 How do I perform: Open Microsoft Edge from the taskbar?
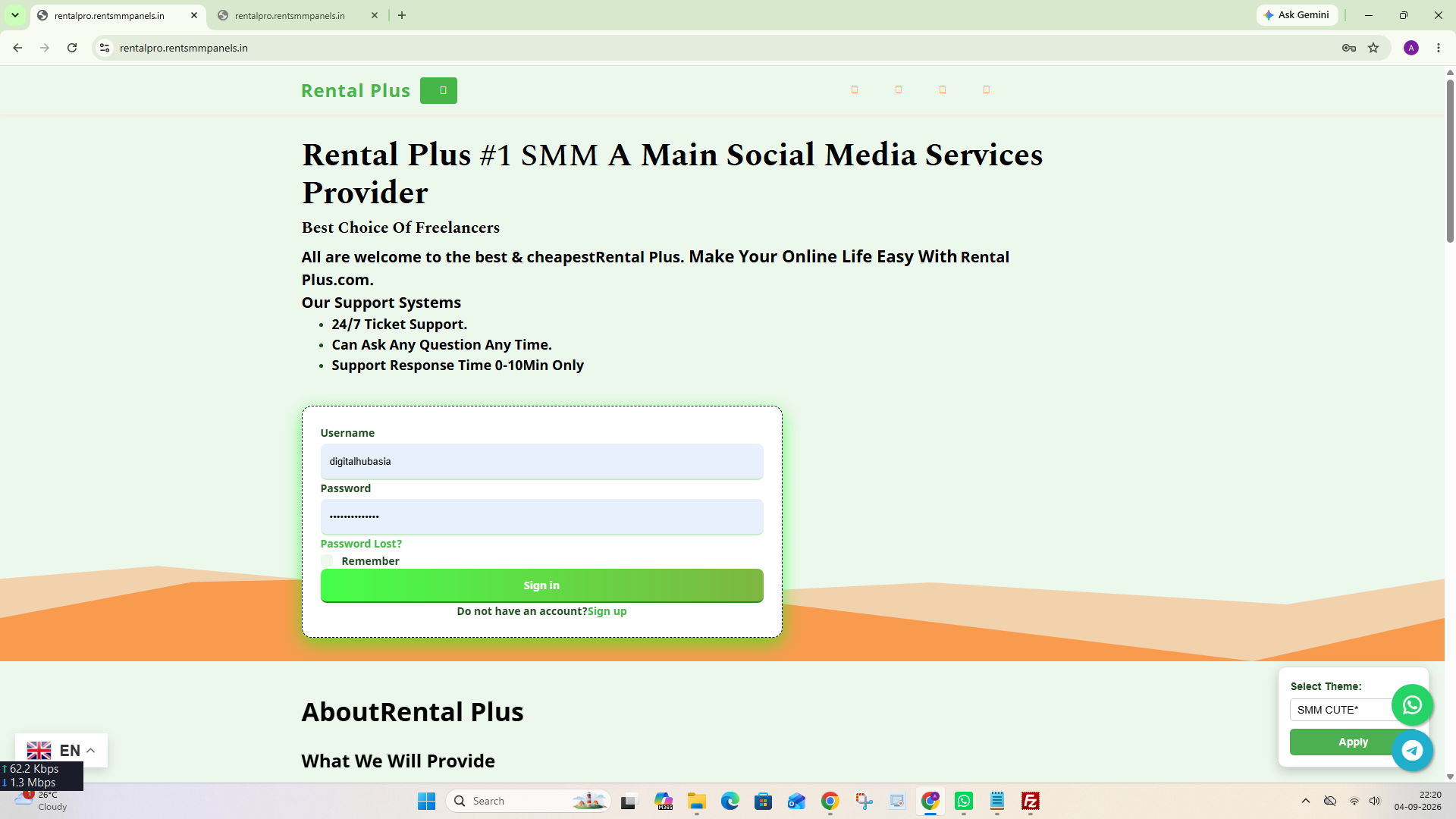coord(730,801)
